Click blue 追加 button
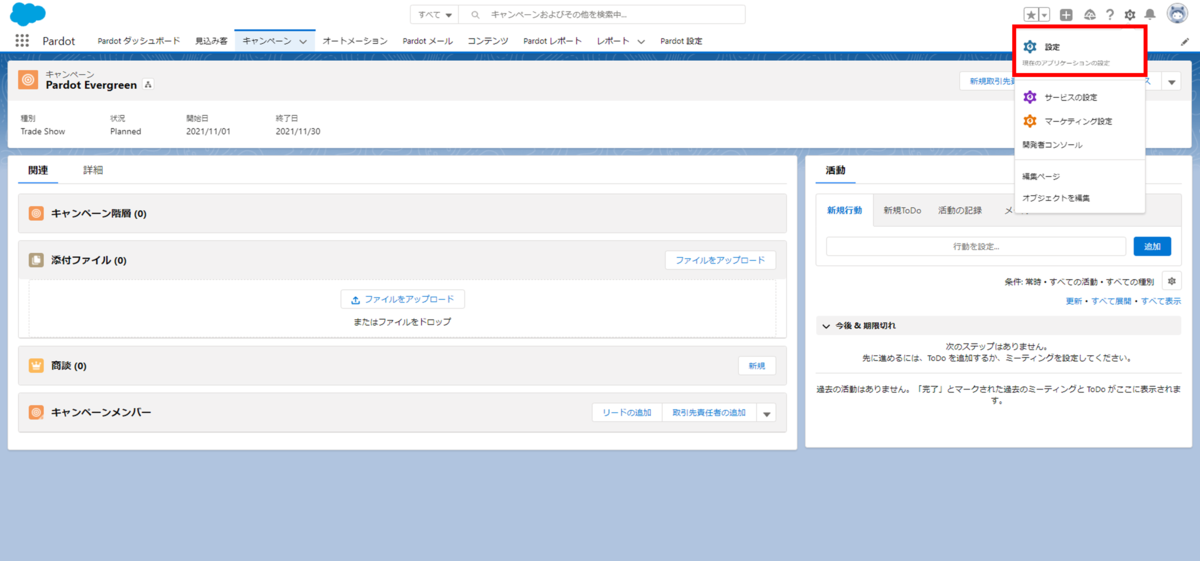 point(1152,246)
